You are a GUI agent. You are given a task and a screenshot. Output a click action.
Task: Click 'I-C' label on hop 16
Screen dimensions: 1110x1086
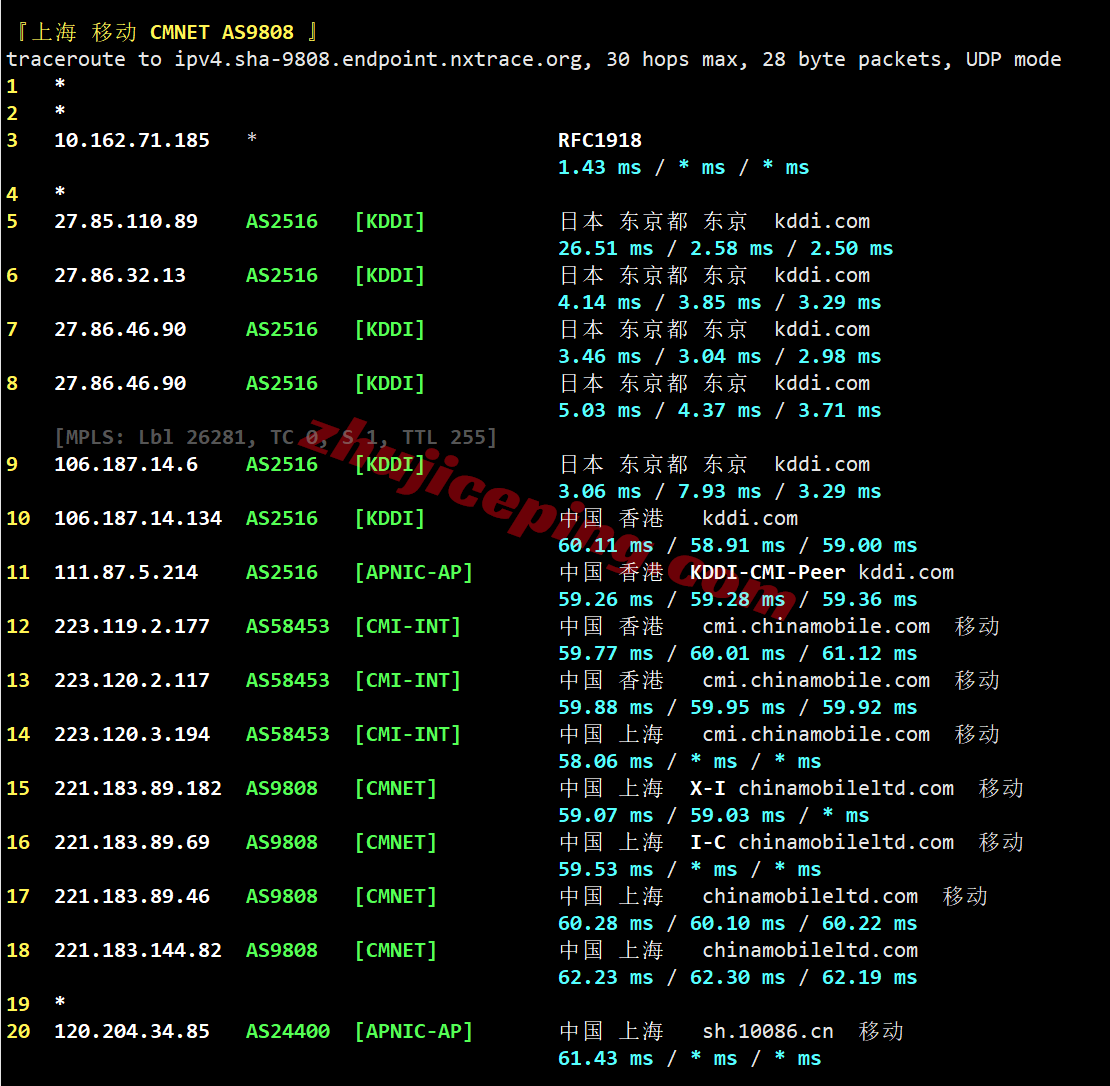(x=707, y=842)
